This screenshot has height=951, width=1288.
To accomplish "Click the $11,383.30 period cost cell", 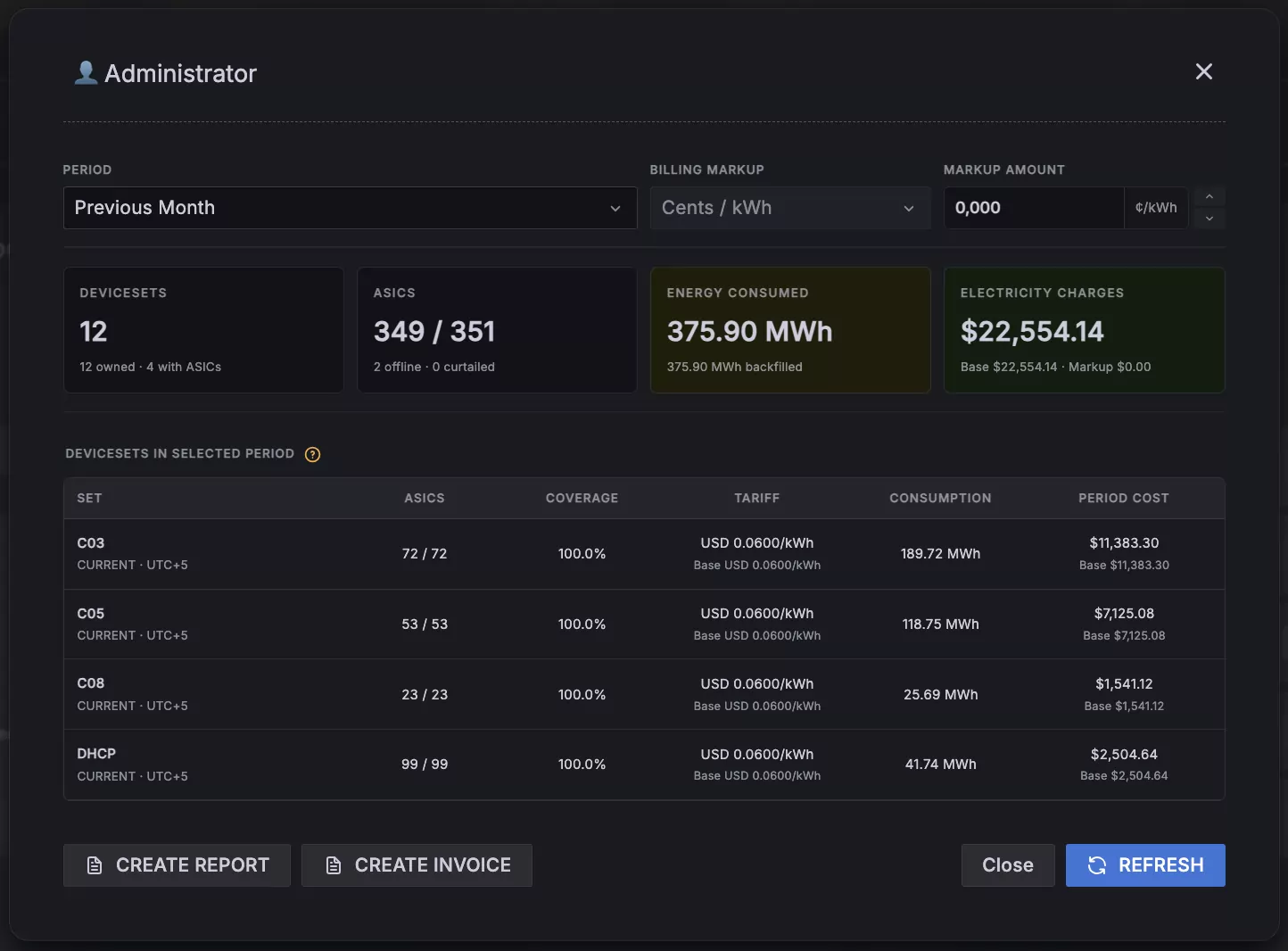I will tap(1124, 543).
